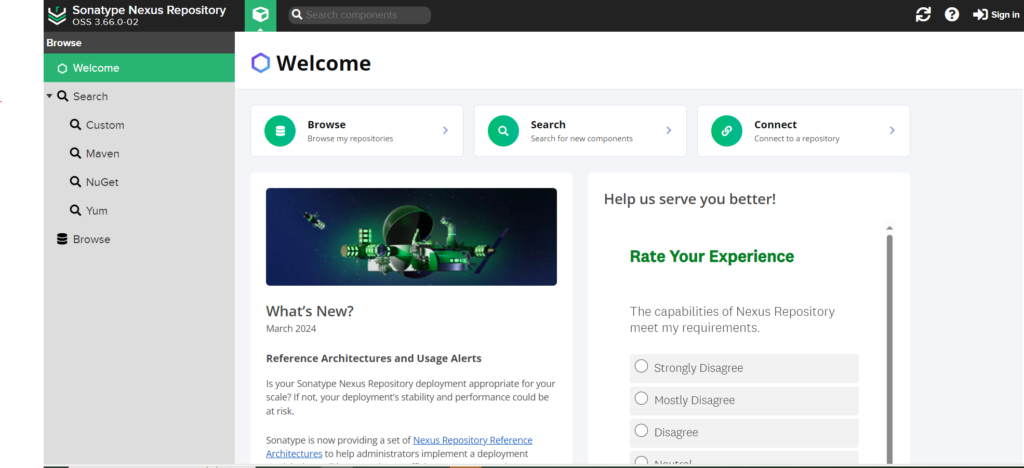Click the Sign in arrow icon
1024x468 pixels.
point(980,14)
